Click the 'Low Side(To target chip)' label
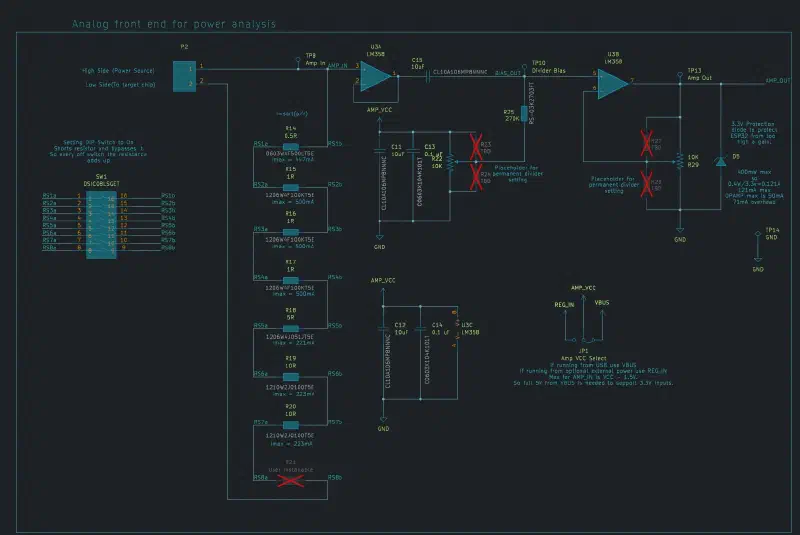The height and width of the screenshot is (535, 800). [120, 85]
